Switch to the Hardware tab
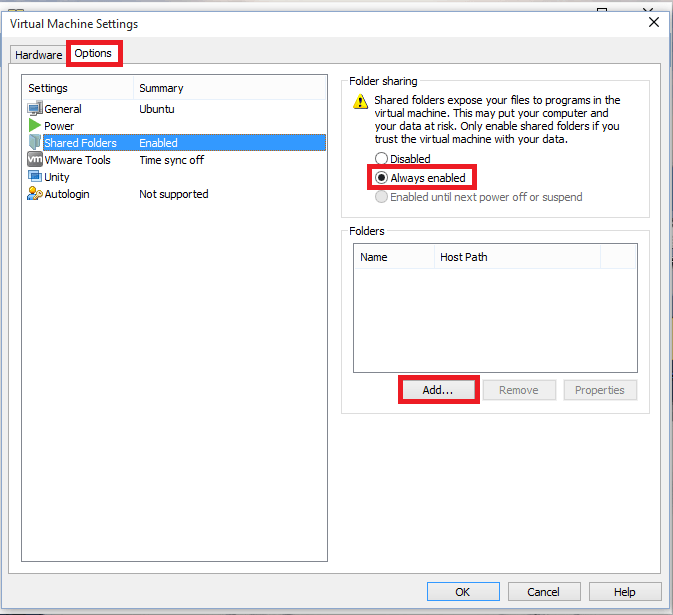Viewport: 673px width, 615px height. pos(39,54)
